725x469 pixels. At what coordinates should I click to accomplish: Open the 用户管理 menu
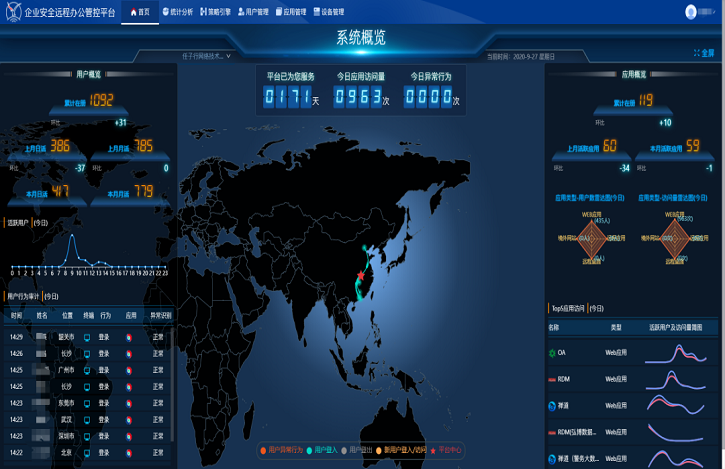click(254, 12)
